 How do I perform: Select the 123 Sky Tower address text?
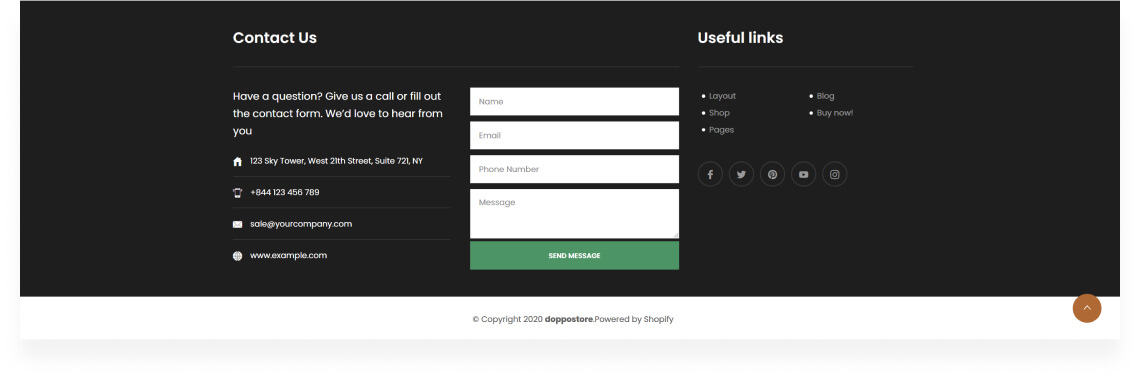click(336, 161)
